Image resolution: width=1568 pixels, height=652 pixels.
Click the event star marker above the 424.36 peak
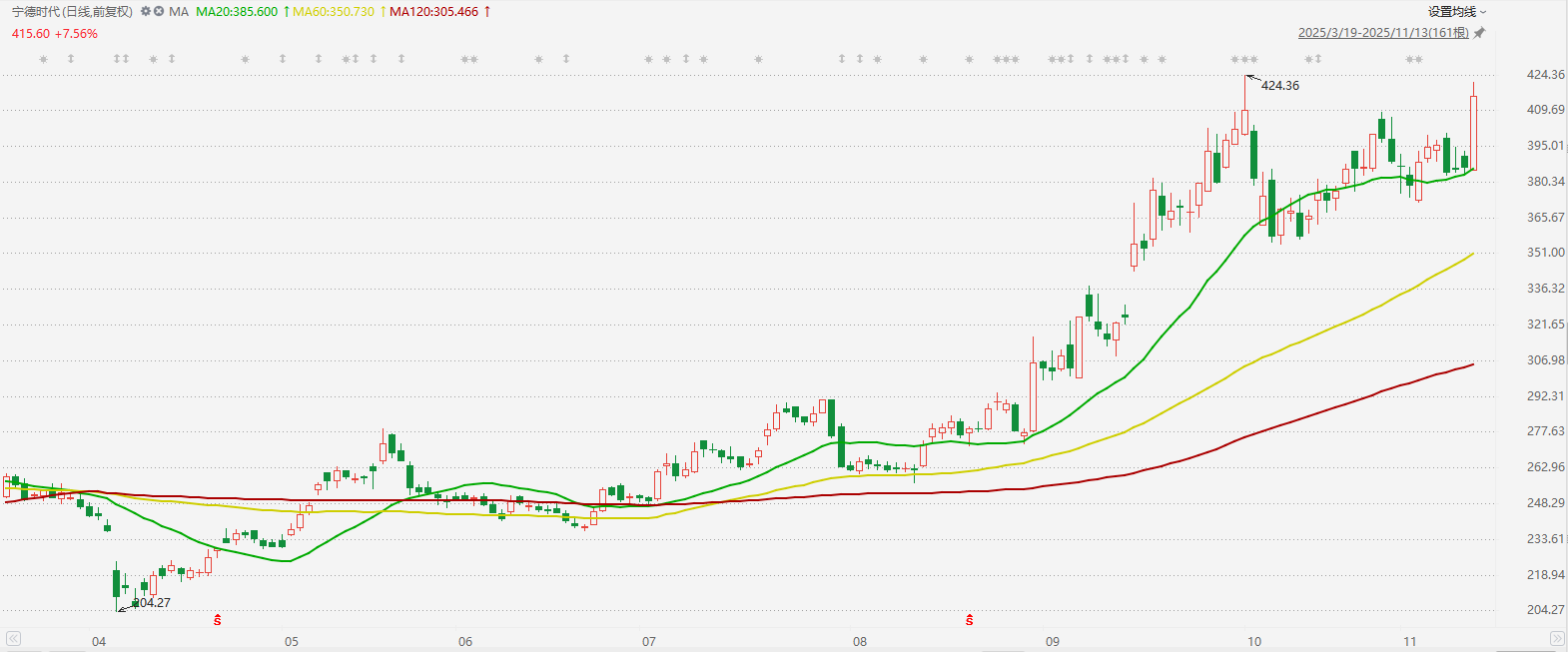1244,60
